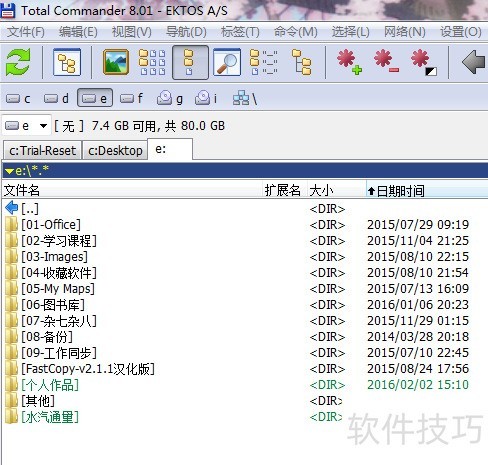Switch to thumbnail picture view icon
The image size is (488, 465).
116,62
